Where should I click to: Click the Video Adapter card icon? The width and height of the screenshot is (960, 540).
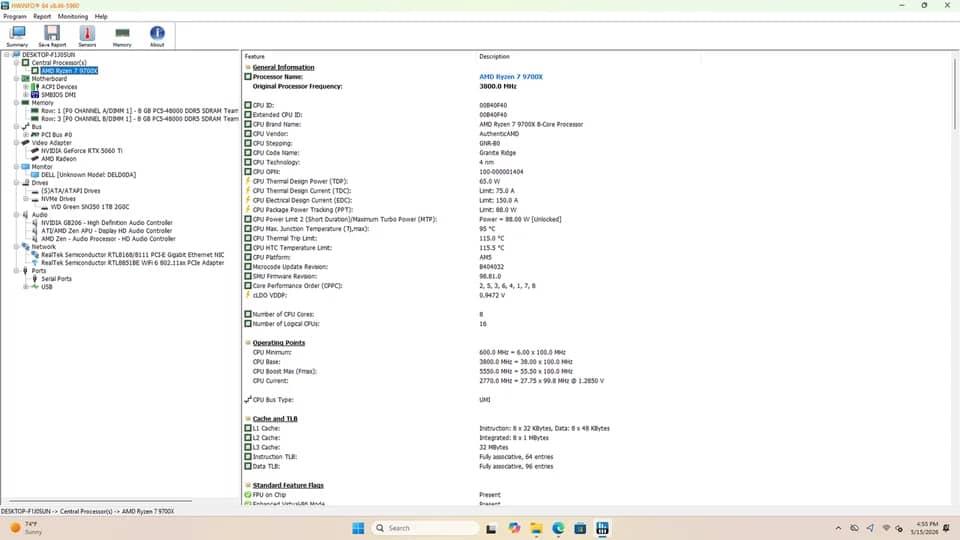[x=26, y=143]
